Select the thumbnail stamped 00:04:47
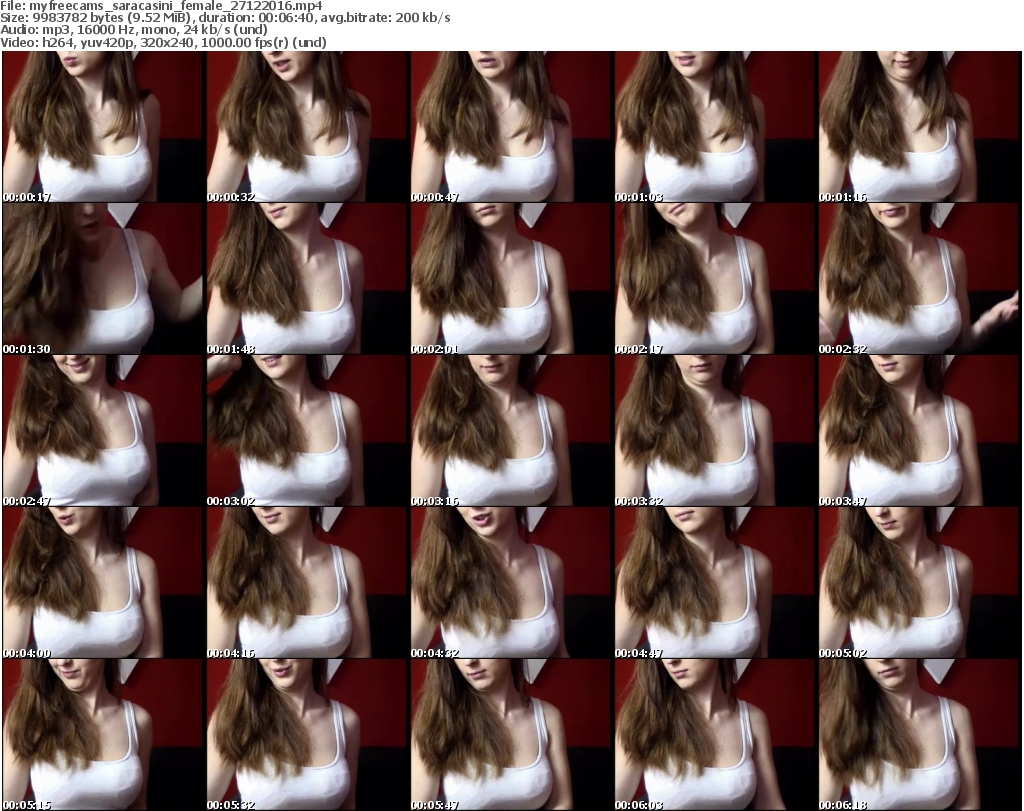Image resolution: width=1024 pixels, height=811 pixels. [714, 583]
